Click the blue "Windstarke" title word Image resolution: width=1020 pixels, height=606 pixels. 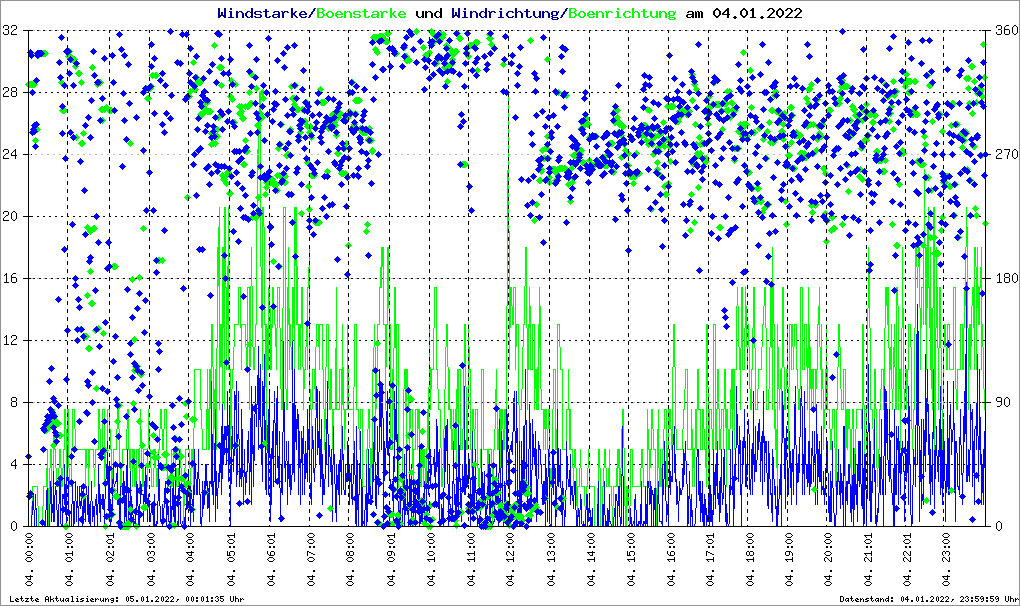(264, 13)
